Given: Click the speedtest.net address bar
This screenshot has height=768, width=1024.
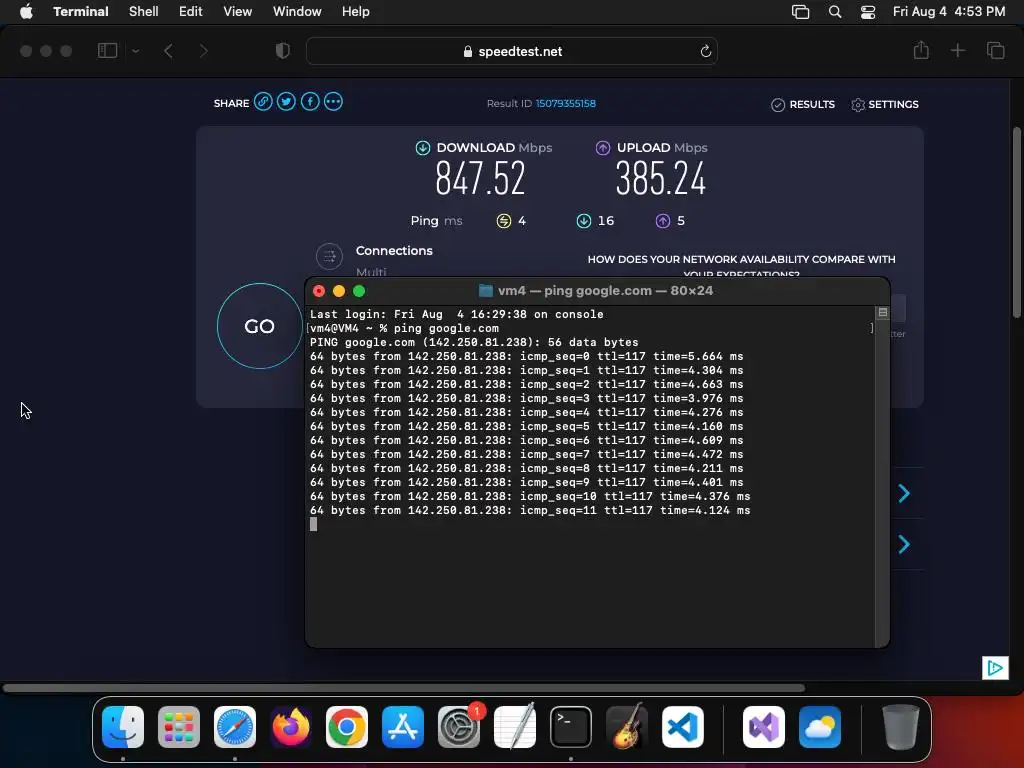Looking at the screenshot, I should (x=512, y=51).
